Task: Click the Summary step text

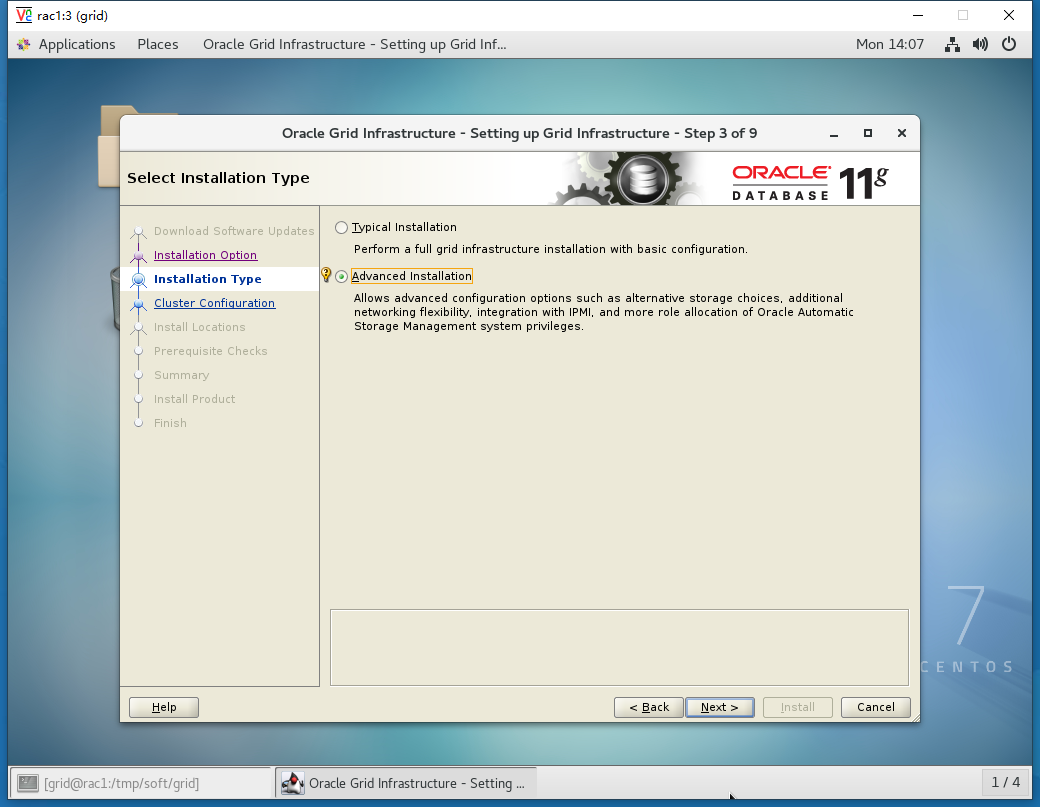Action: (182, 375)
